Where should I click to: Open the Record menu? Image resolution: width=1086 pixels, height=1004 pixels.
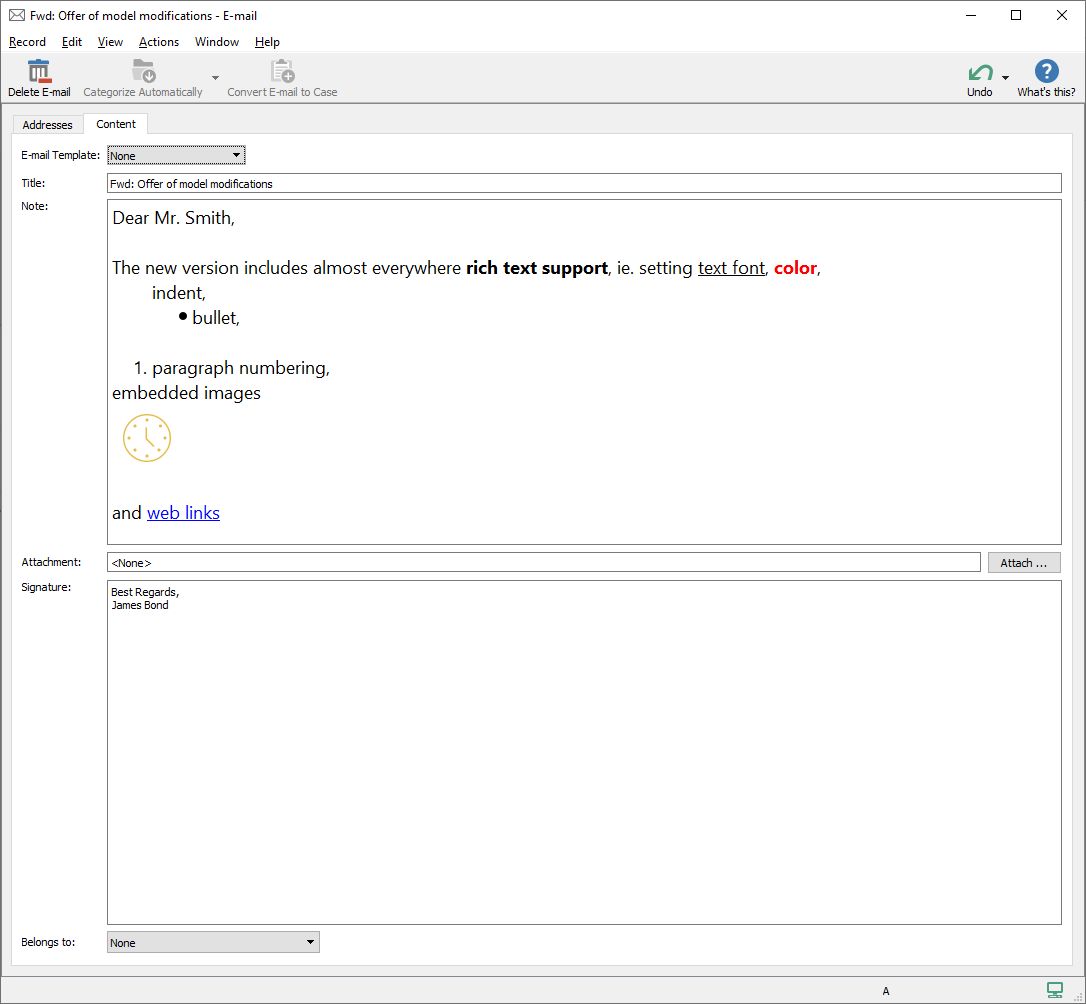pyautogui.click(x=27, y=42)
